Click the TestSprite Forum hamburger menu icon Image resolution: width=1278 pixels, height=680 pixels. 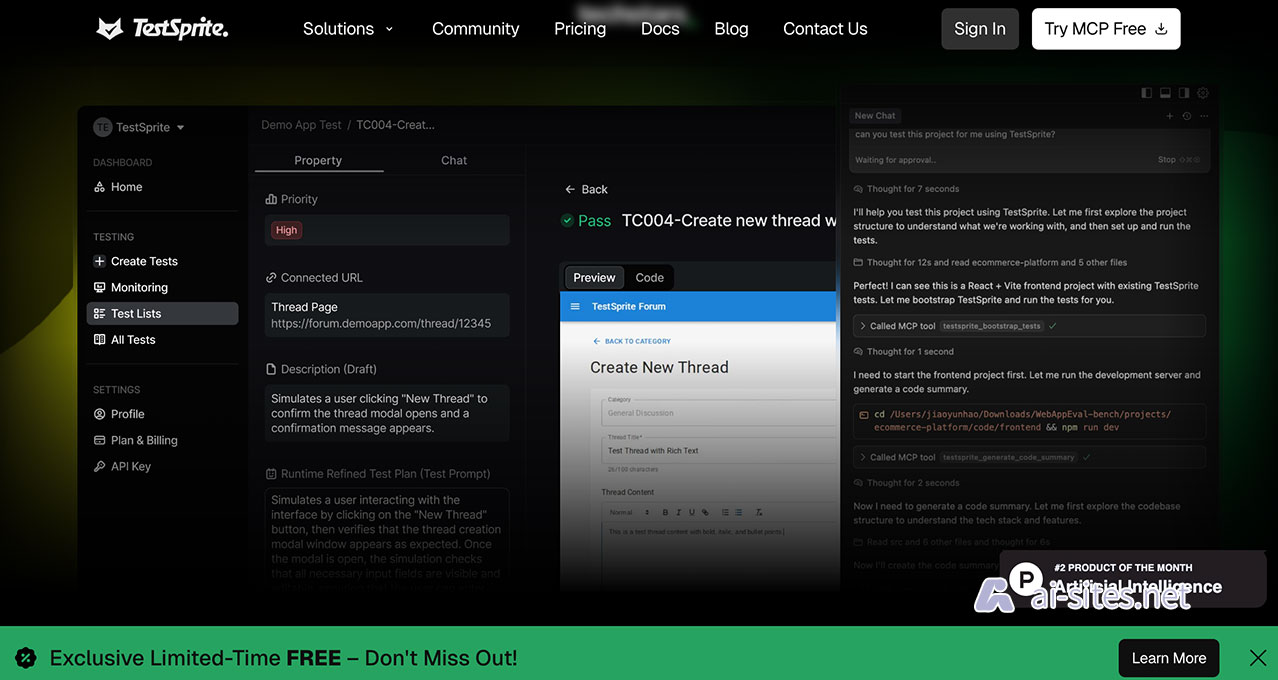(x=575, y=307)
